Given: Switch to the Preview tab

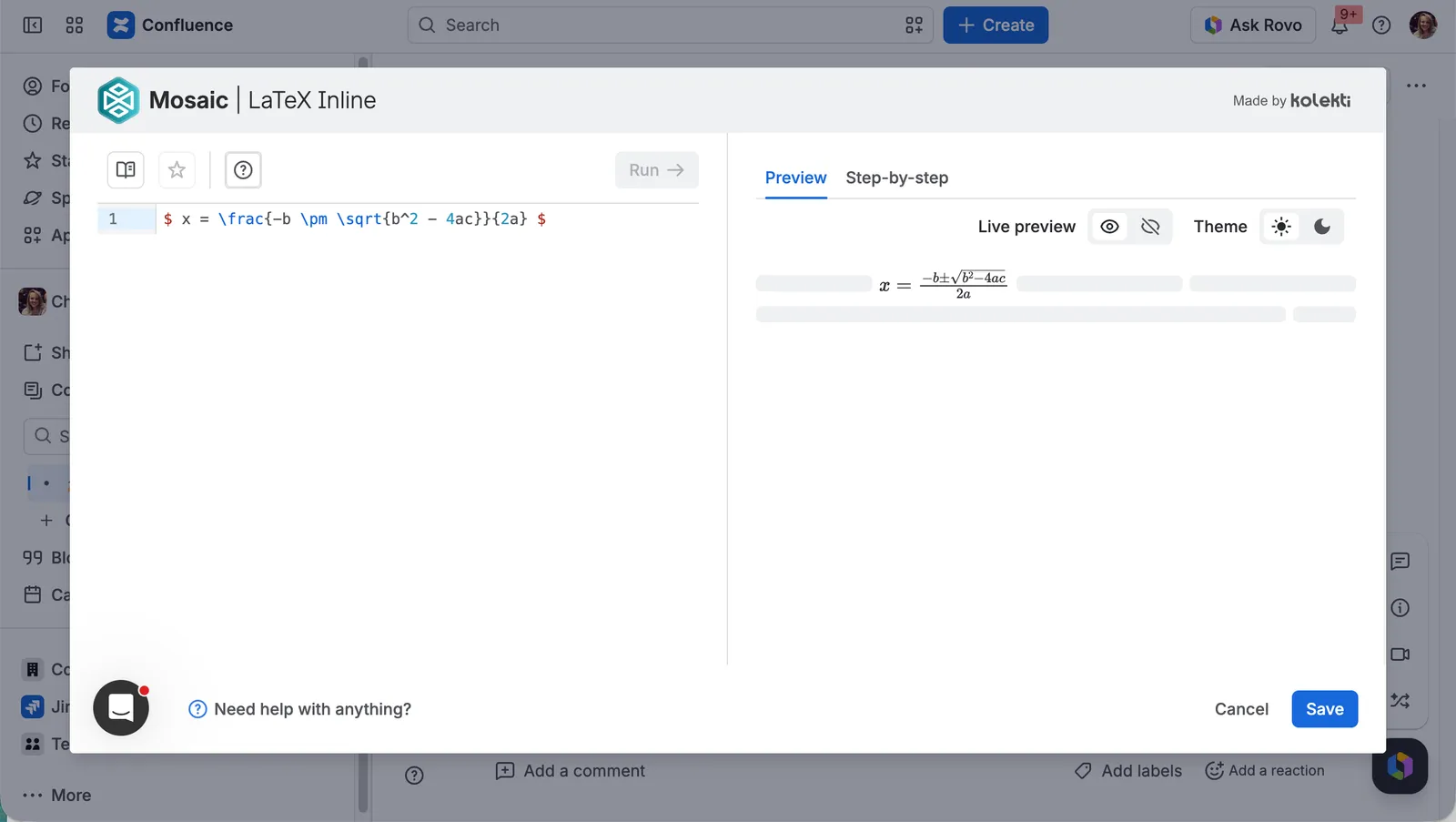Looking at the screenshot, I should (795, 178).
